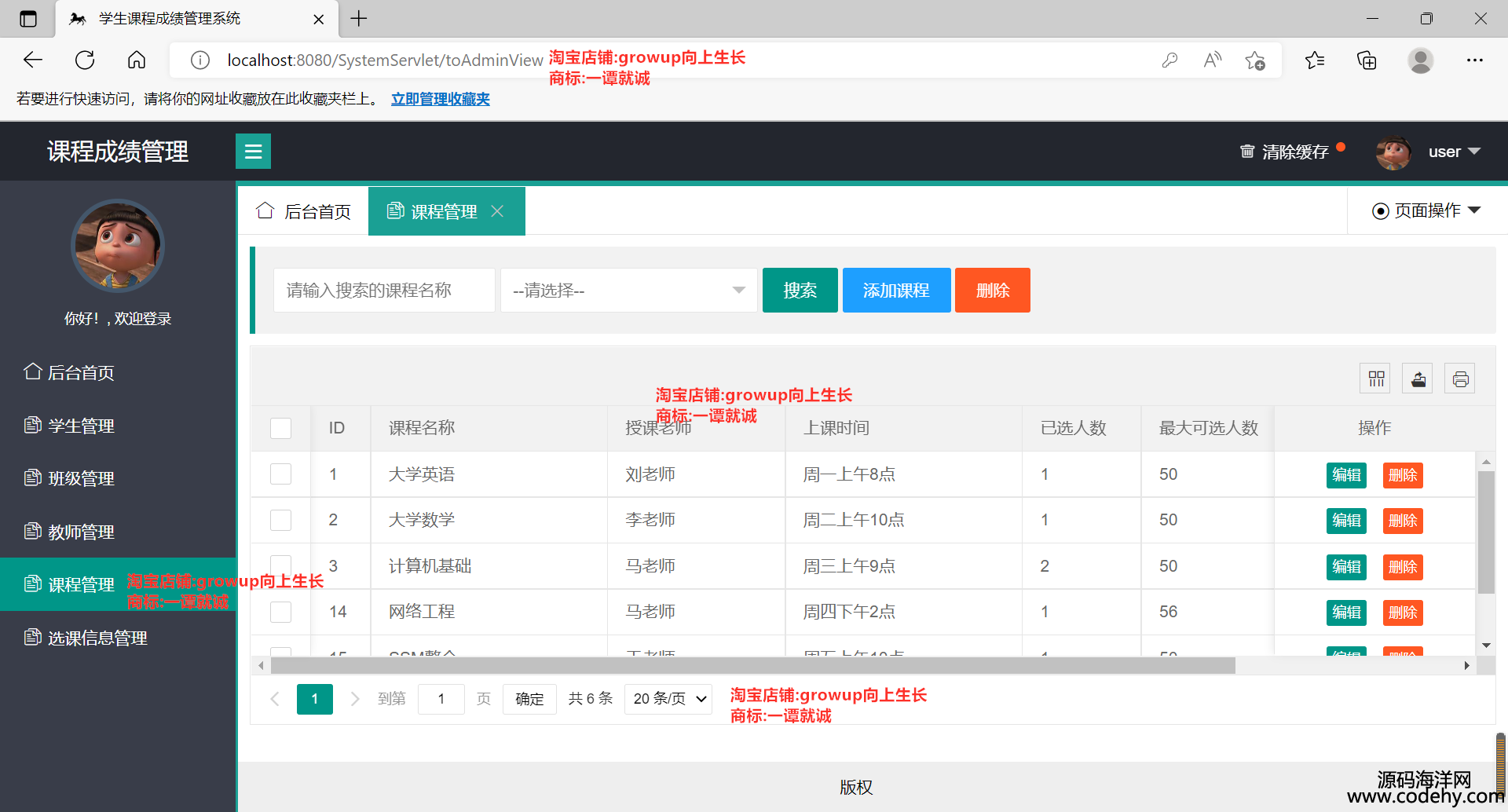This screenshot has height=812, width=1508.
Task: Click the 确定 pagination button
Action: coord(529,699)
